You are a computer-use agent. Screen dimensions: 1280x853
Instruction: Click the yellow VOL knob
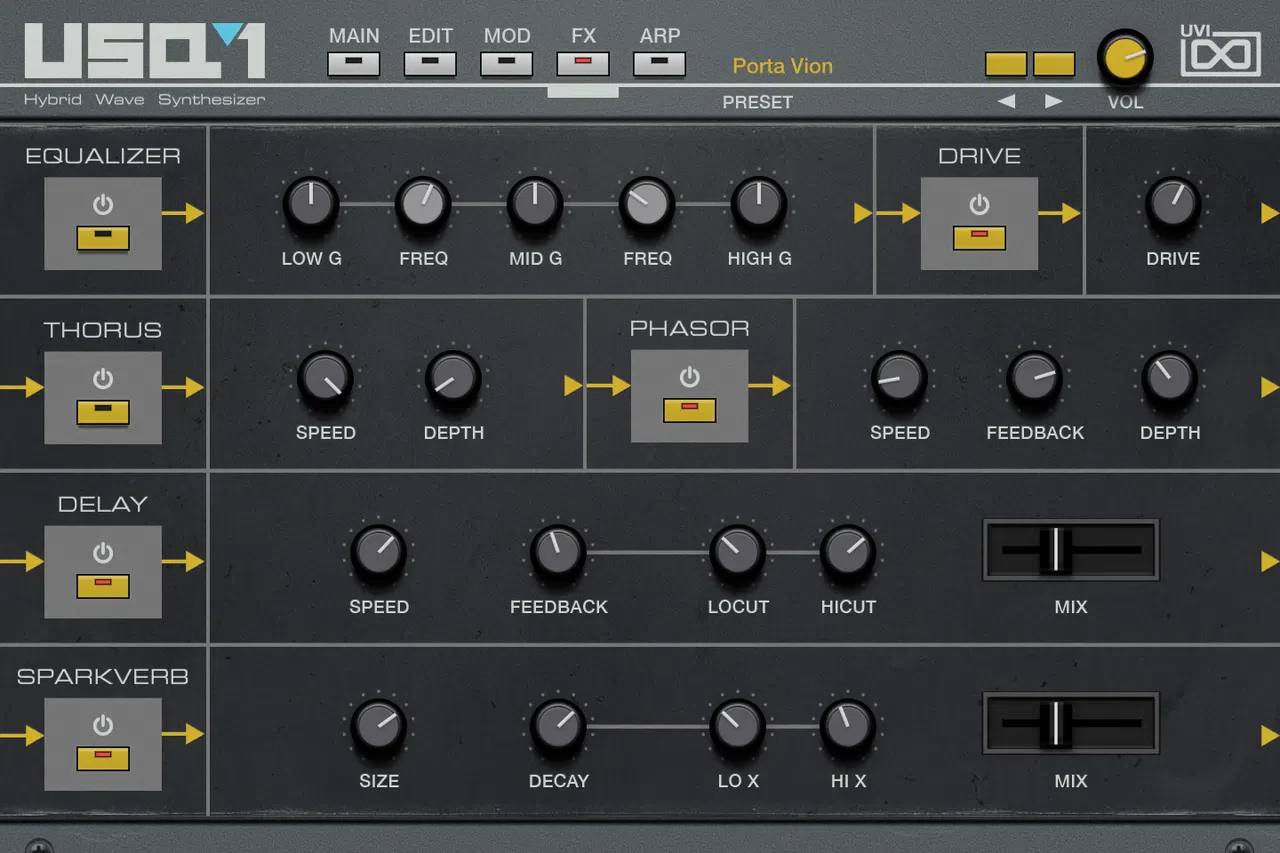1125,57
